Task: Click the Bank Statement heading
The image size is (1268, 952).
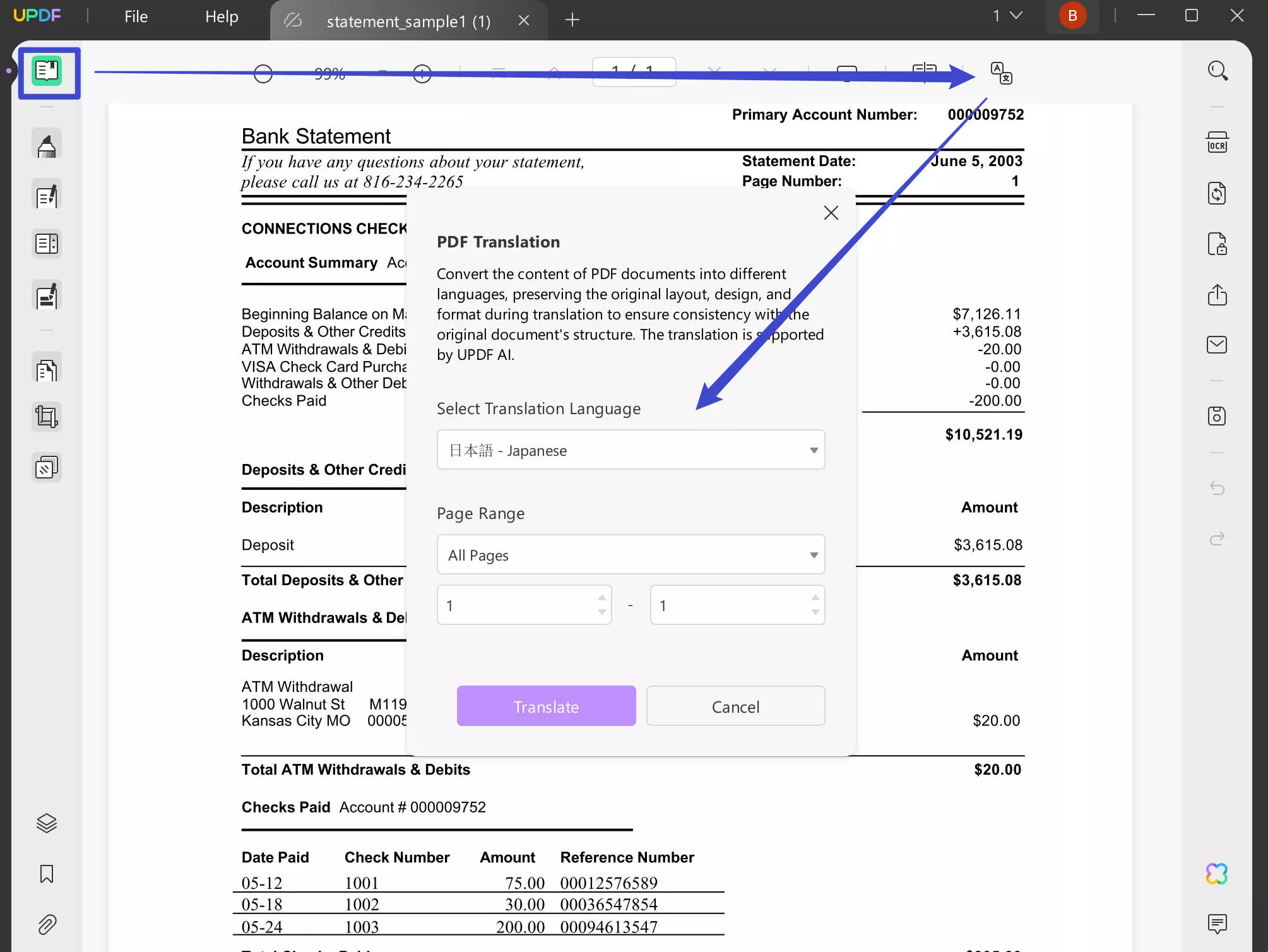Action: 316,136
